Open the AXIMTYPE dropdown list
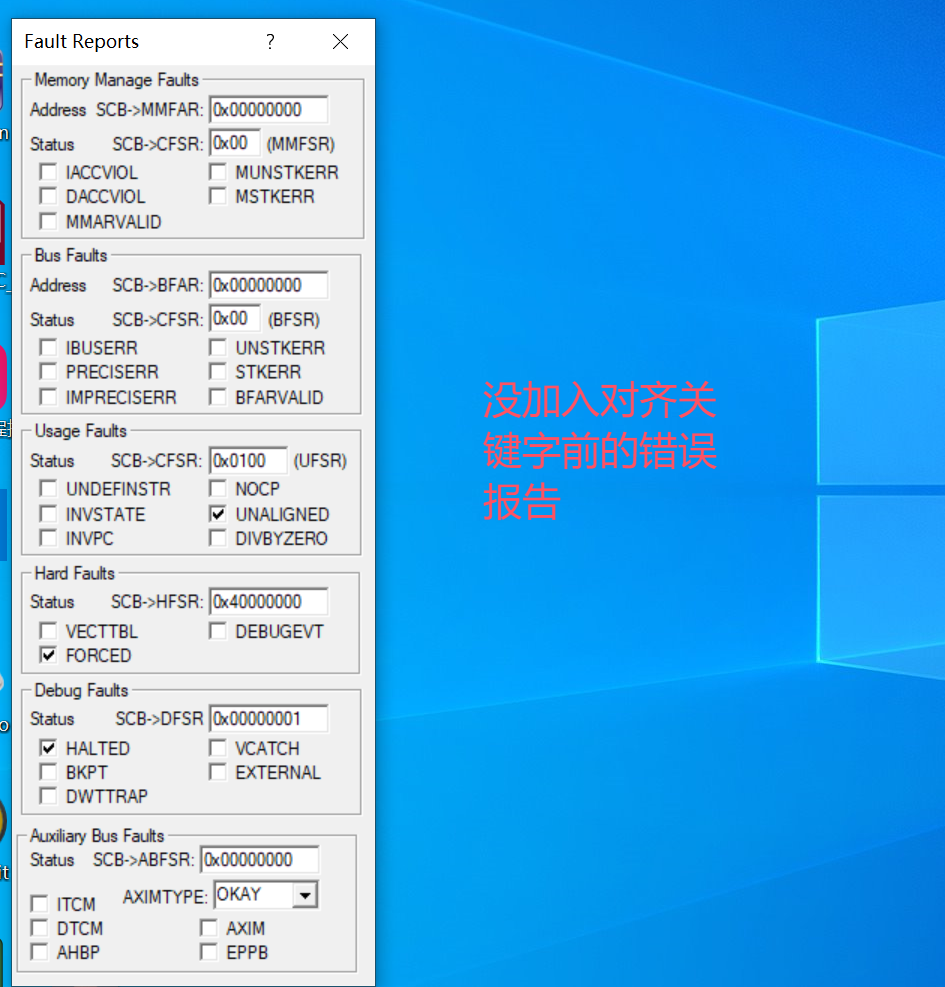Viewport: 945px width, 987px height. tap(306, 895)
